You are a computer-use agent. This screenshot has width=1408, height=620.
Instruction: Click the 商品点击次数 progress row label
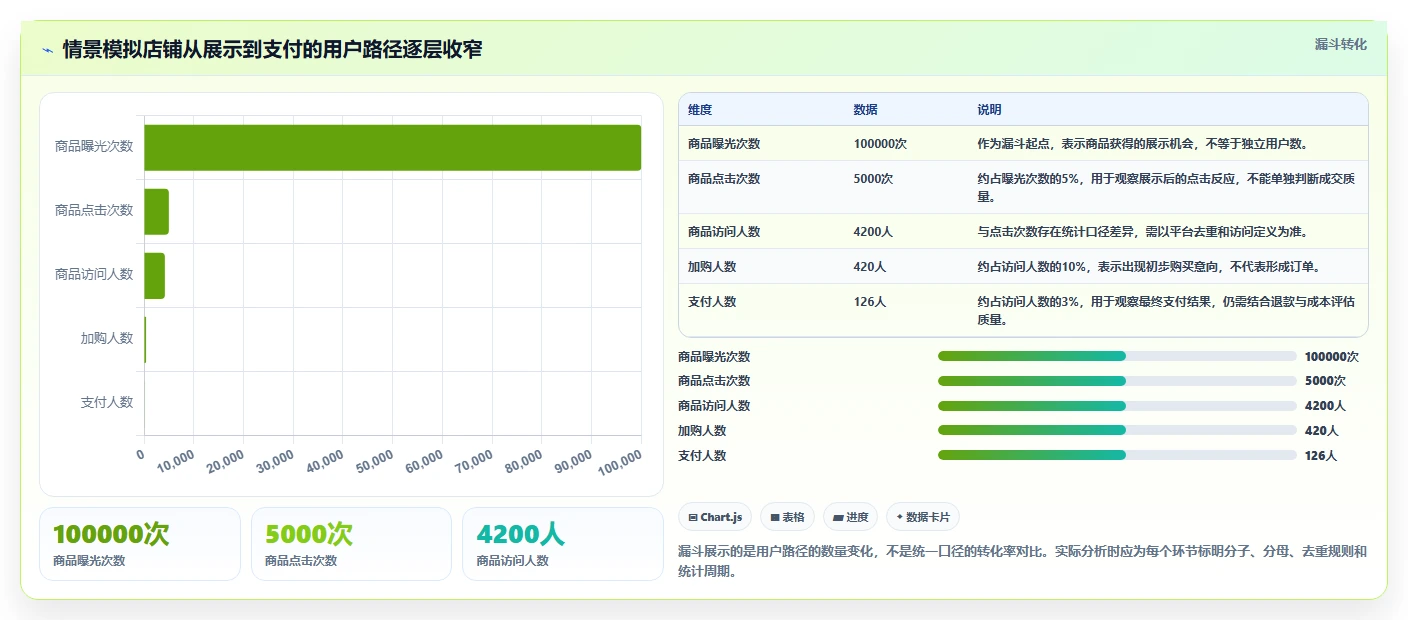click(714, 381)
